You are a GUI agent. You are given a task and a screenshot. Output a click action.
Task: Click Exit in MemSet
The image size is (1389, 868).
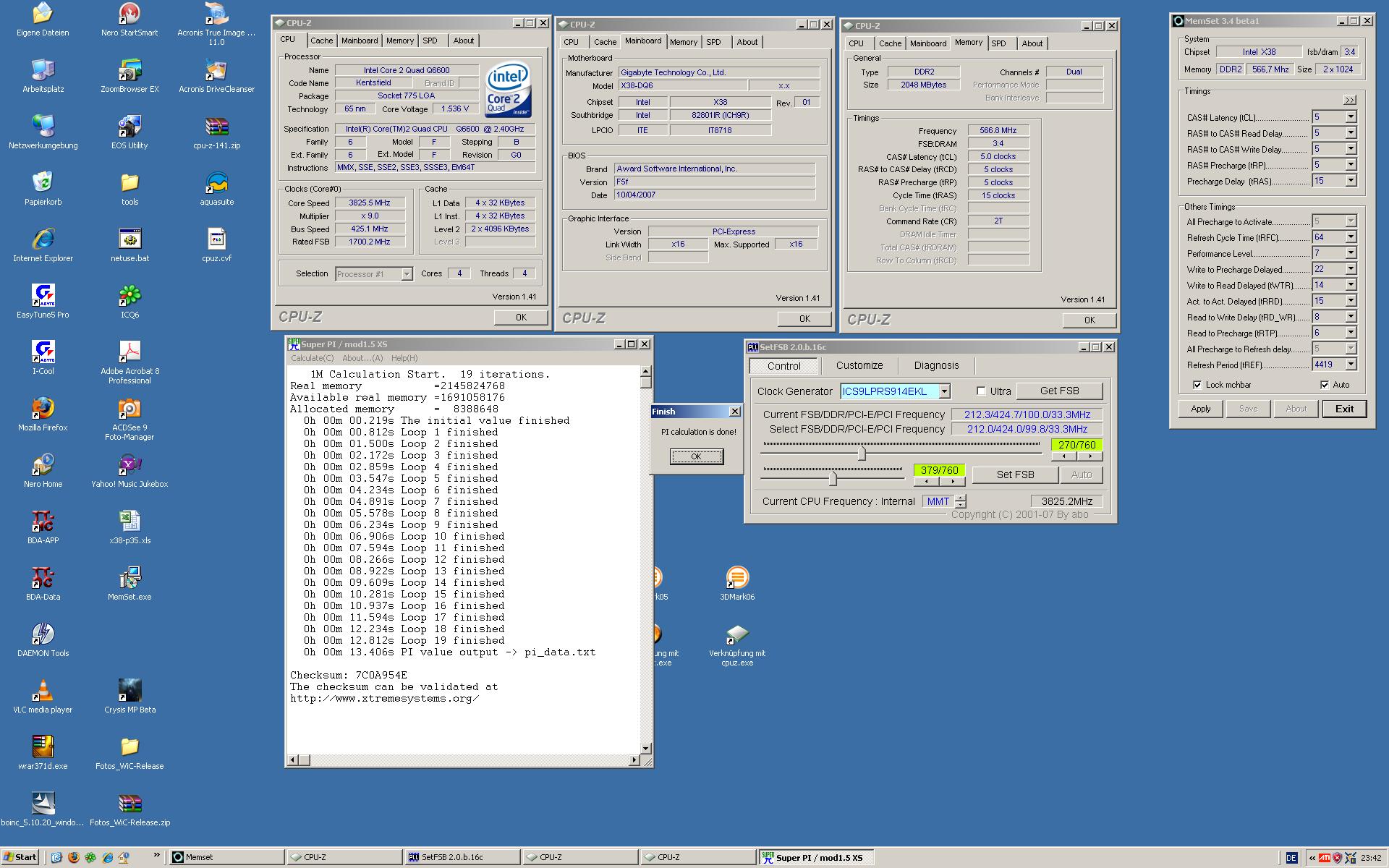(x=1344, y=409)
